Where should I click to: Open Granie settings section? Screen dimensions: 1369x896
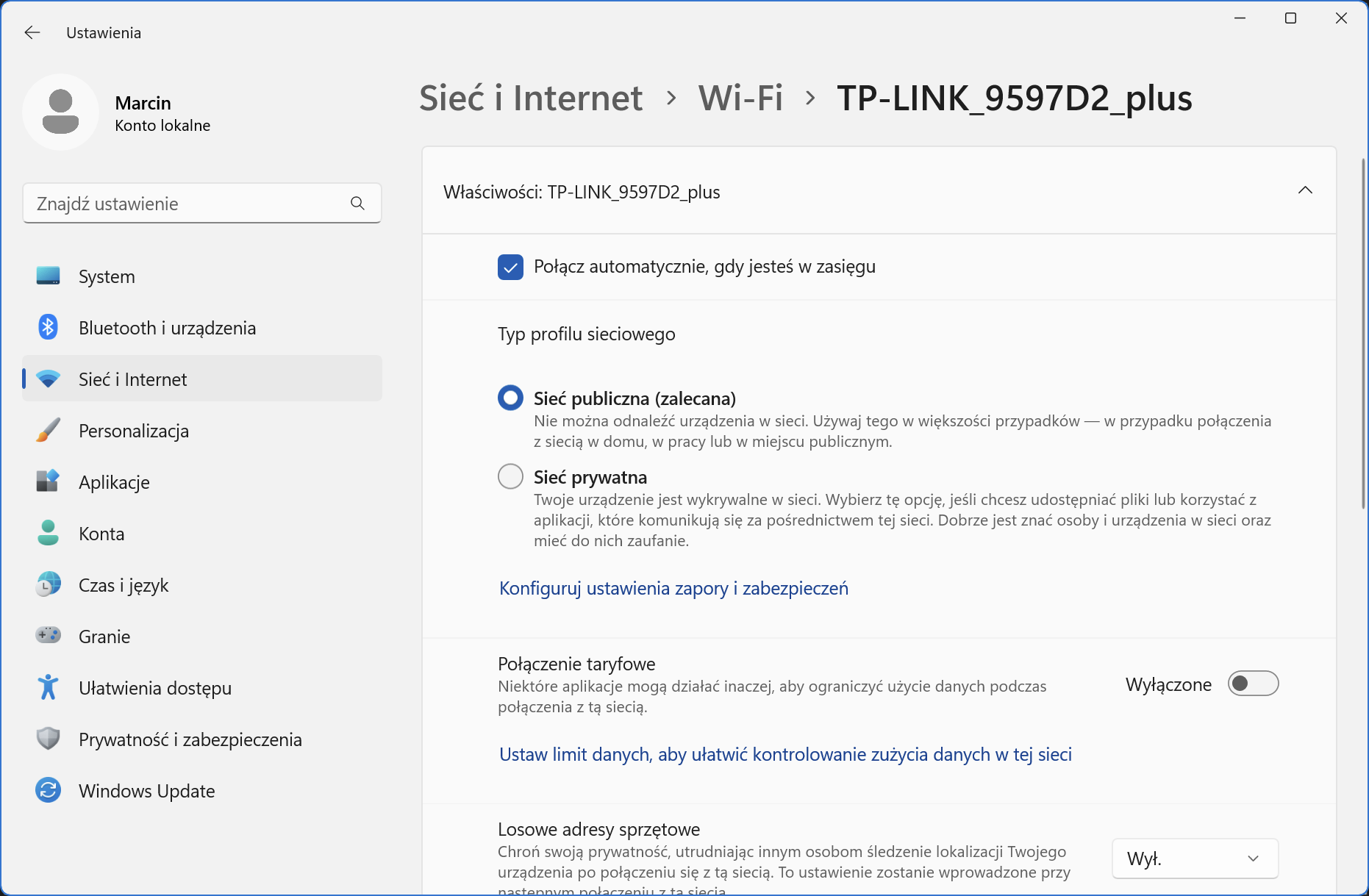(x=202, y=637)
